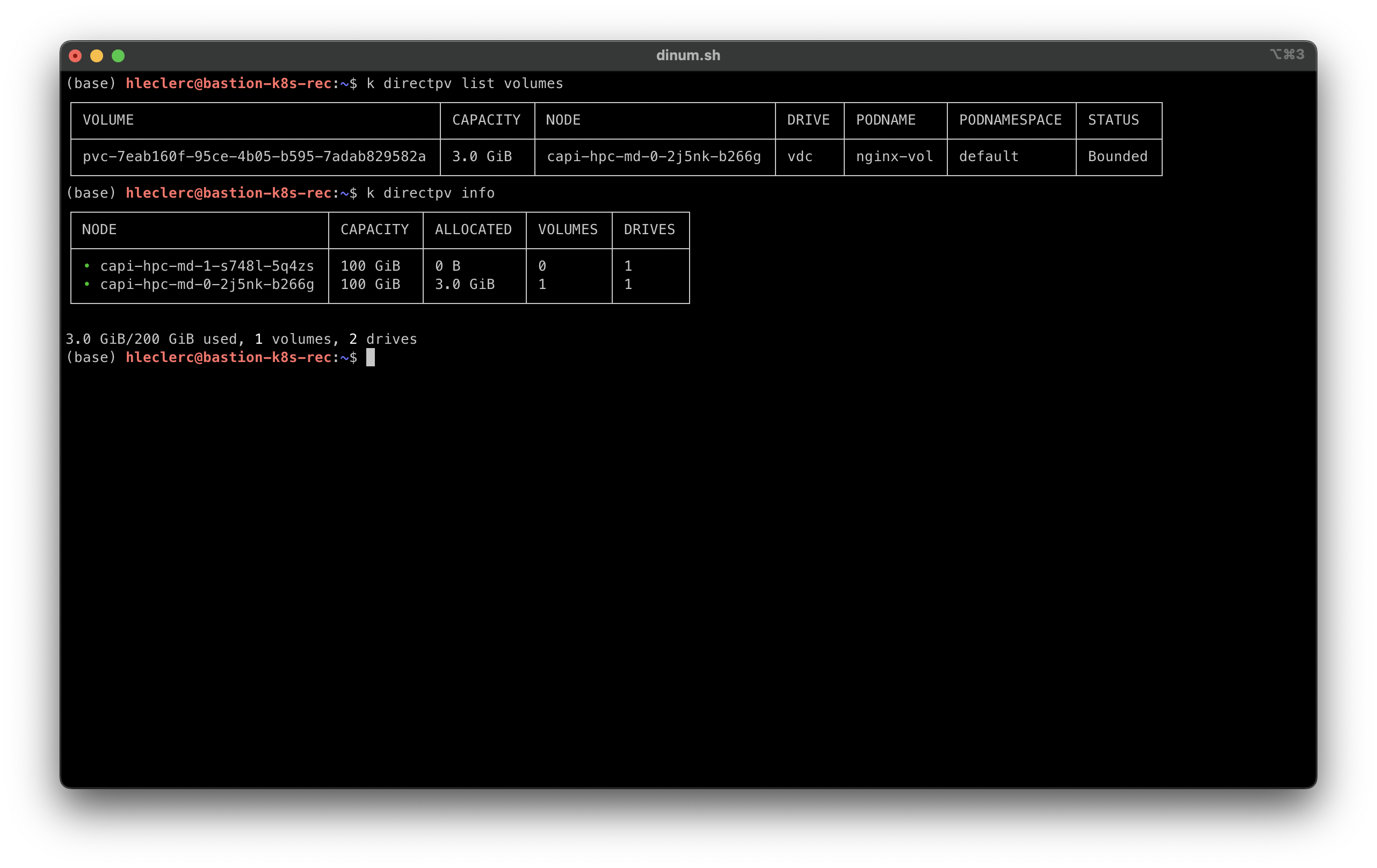Screen dimensions: 1377x868
Task: Click the vdc drive cell
Action: pyautogui.click(x=800, y=157)
